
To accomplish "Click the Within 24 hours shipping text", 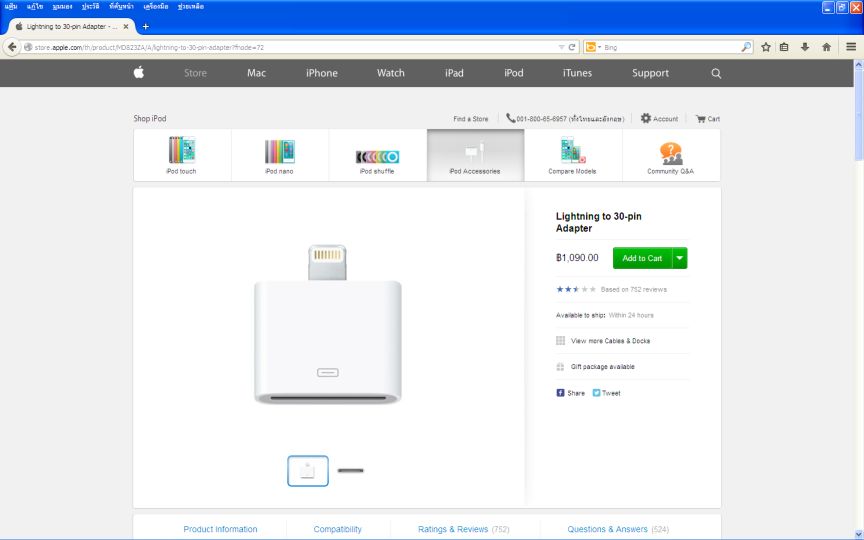I will pos(631,315).
